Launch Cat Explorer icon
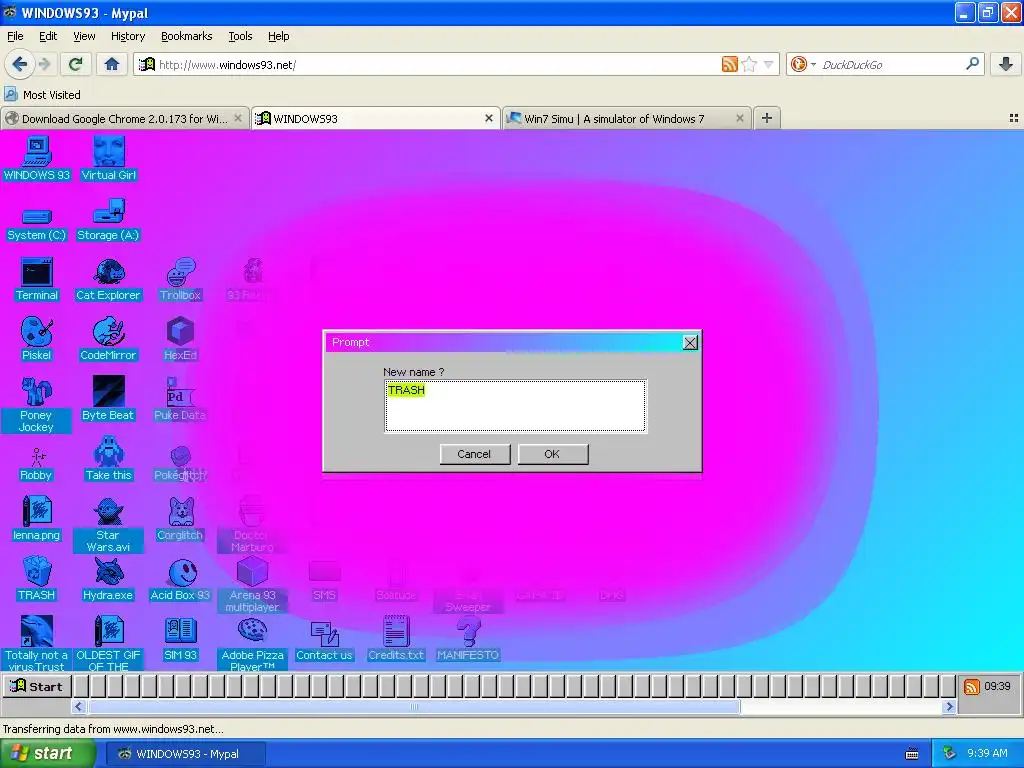The image size is (1024, 768). tap(108, 280)
